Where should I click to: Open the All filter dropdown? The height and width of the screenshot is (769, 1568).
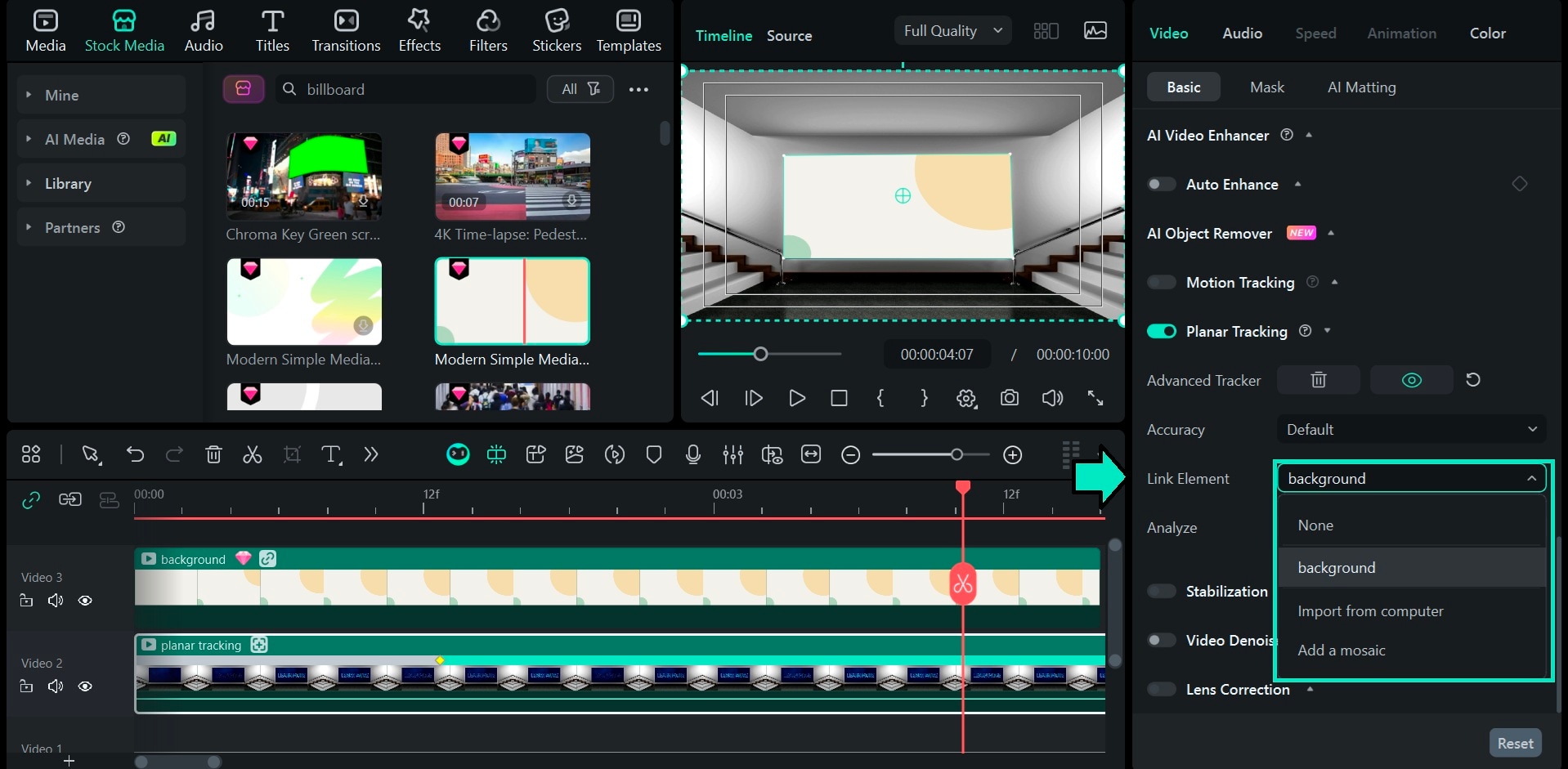coord(581,89)
